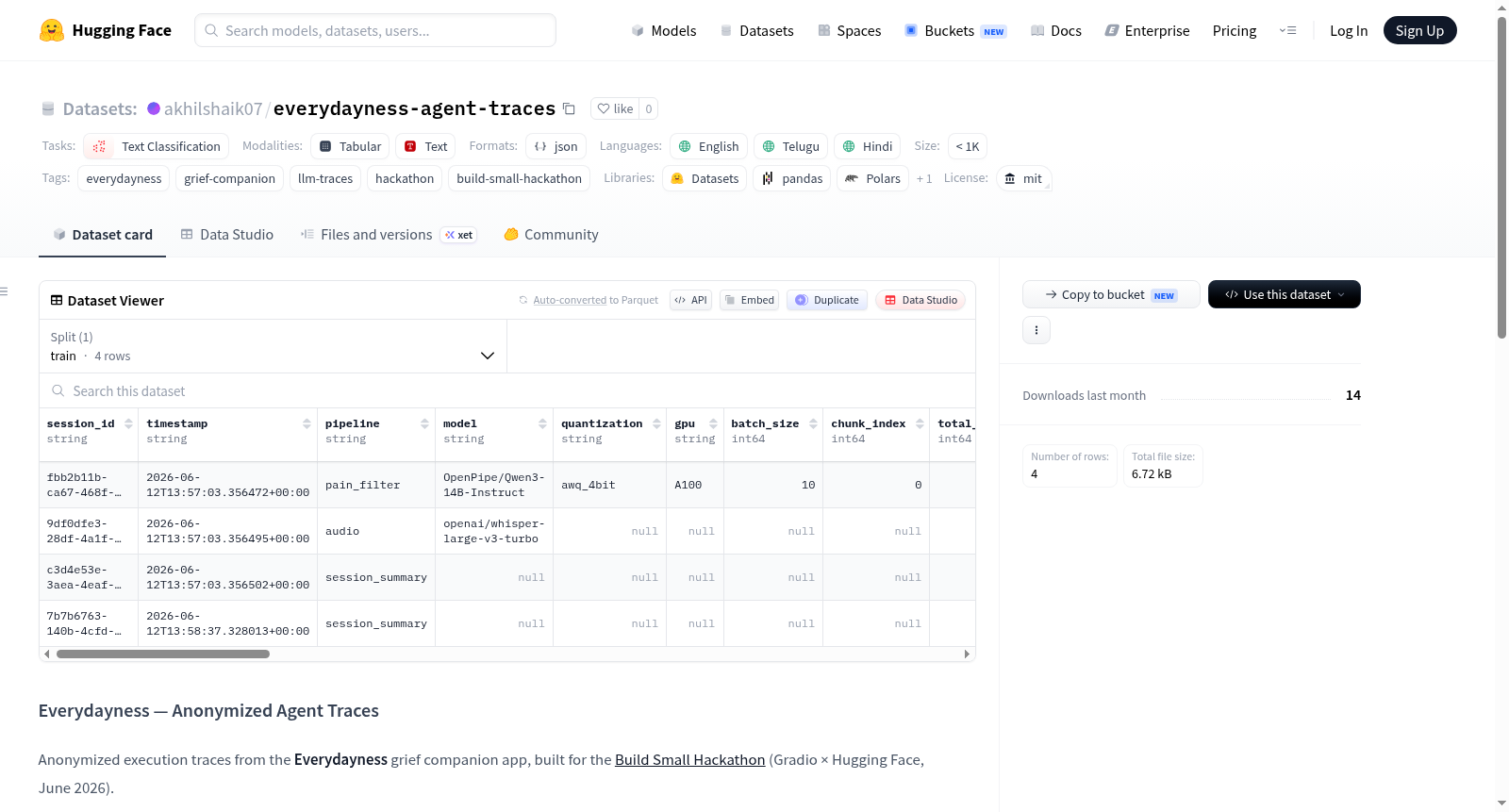Open the Polars library tag
This screenshot has width=1509, height=812.
point(873,178)
